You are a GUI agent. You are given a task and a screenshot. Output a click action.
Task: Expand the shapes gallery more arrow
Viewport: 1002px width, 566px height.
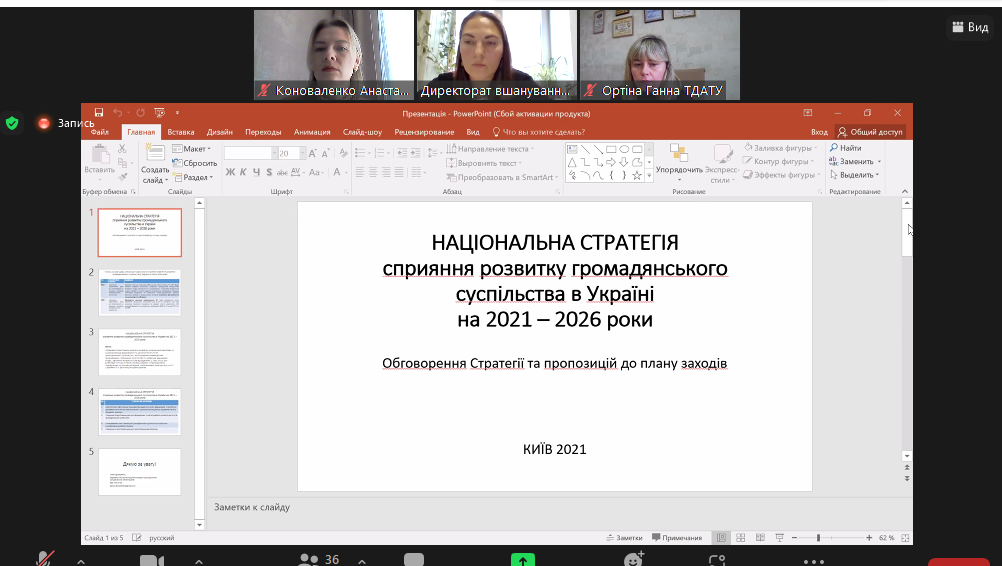(x=649, y=176)
